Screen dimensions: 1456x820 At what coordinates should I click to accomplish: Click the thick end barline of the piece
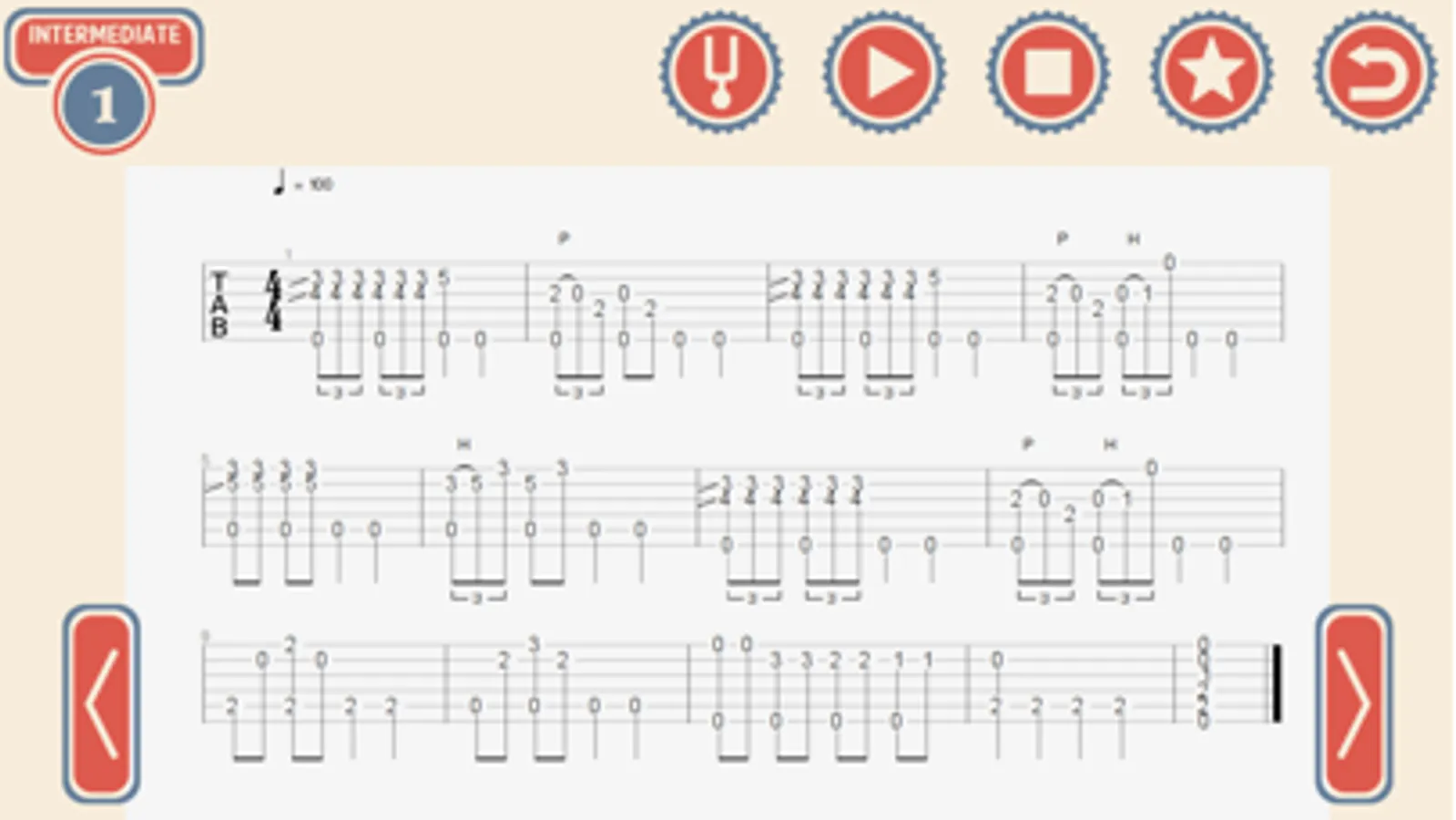pos(1277,682)
